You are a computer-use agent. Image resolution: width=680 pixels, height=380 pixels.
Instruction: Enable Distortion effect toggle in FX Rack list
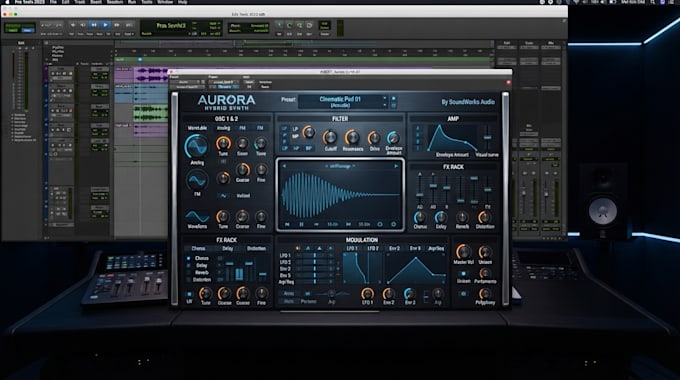point(188,280)
